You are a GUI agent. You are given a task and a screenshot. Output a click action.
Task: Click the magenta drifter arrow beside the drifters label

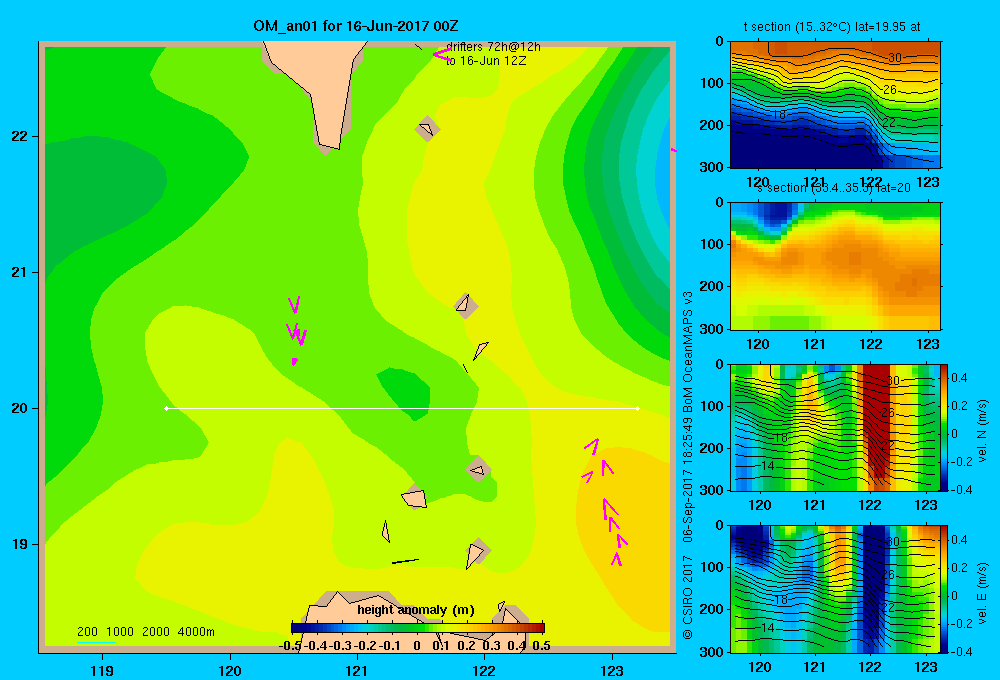[x=442, y=55]
